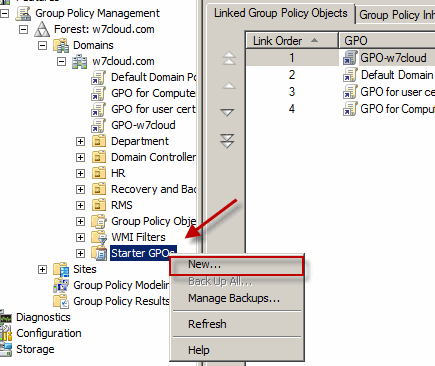The height and width of the screenshot is (366, 435).
Task: Click the Group Policy Objects container icon
Action: [x=99, y=221]
